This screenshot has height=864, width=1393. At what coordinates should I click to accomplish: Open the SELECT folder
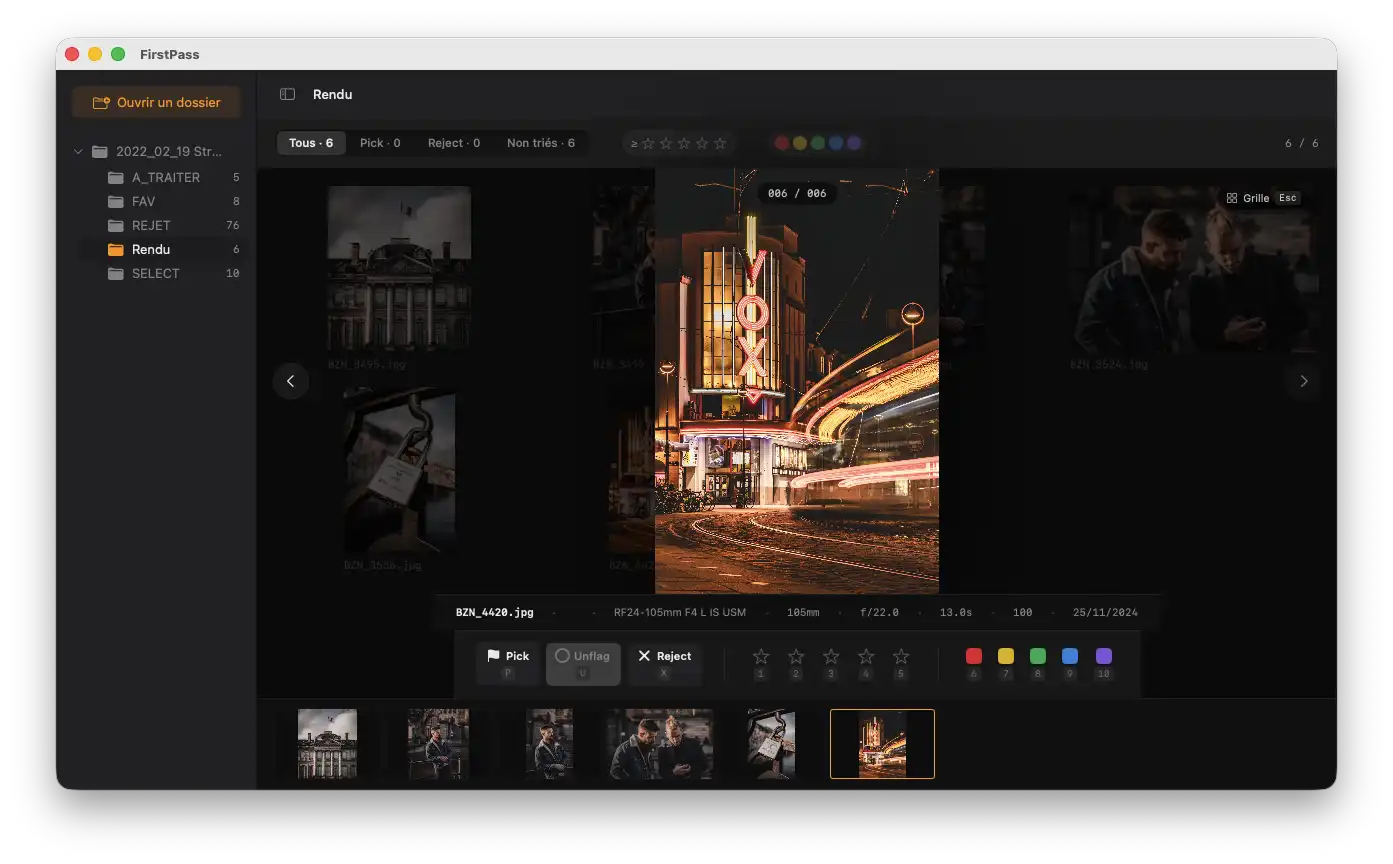164,273
